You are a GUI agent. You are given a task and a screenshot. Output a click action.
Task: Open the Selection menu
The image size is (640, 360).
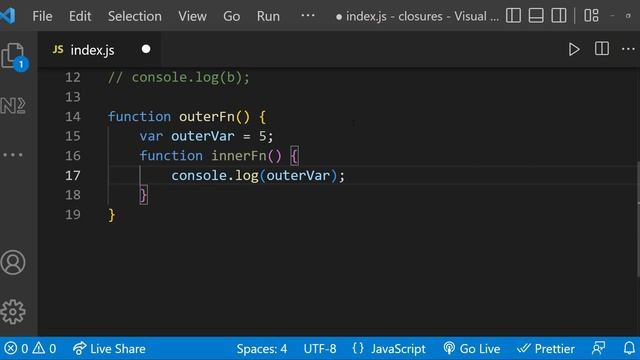[135, 16]
